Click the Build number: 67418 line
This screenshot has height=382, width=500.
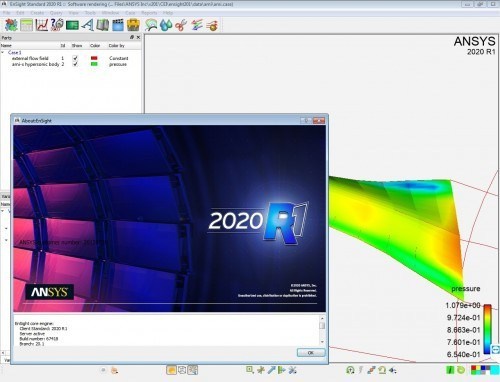pyautogui.click(x=39, y=339)
